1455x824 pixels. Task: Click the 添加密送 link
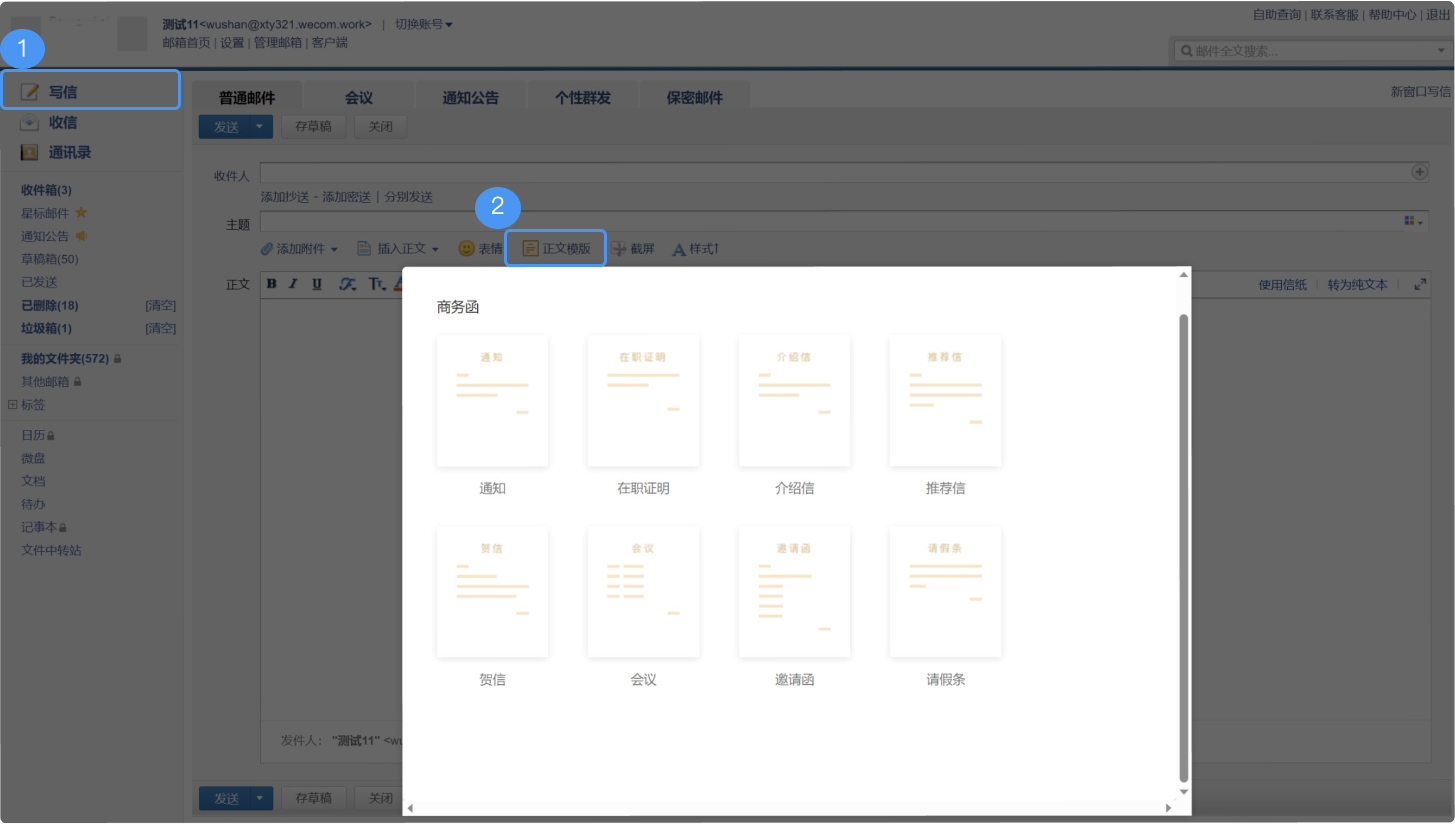point(346,197)
